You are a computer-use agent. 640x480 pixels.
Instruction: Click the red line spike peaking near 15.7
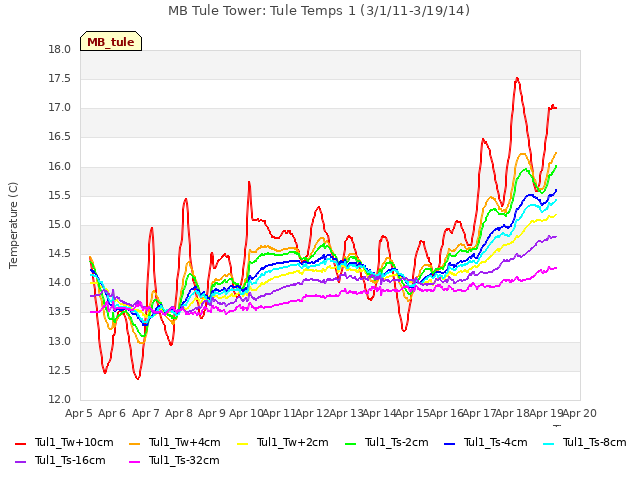pyautogui.click(x=249, y=182)
